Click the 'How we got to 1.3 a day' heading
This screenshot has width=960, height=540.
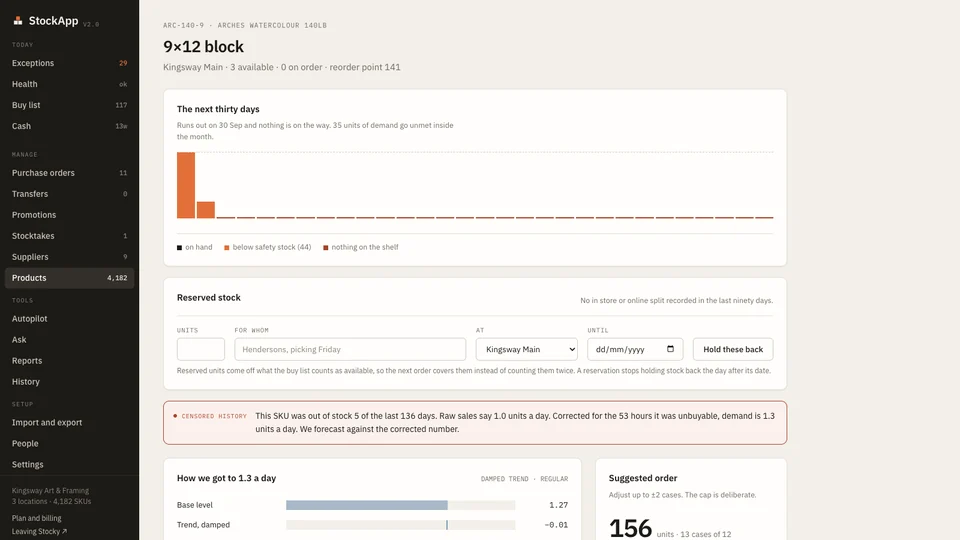pyautogui.click(x=227, y=478)
